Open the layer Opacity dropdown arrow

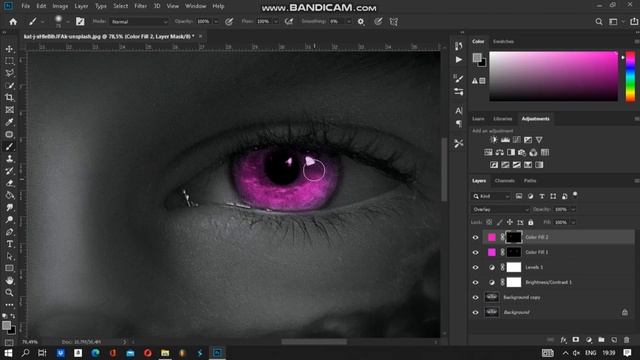pos(573,209)
